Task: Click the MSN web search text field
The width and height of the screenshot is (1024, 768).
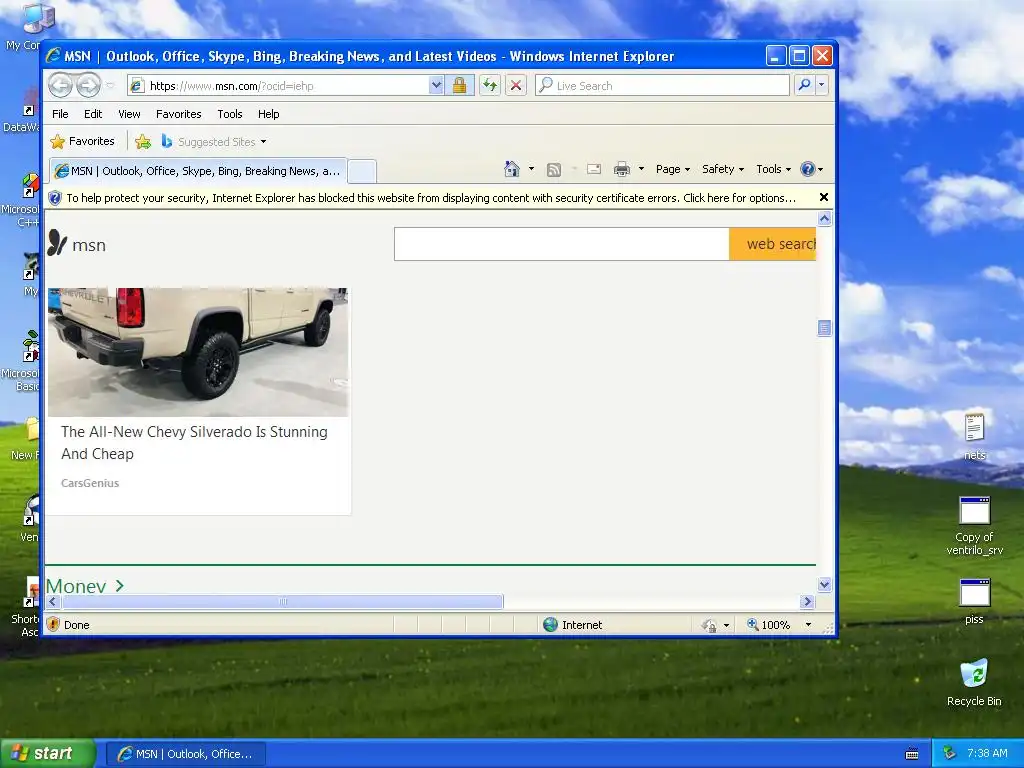Action: 562,244
